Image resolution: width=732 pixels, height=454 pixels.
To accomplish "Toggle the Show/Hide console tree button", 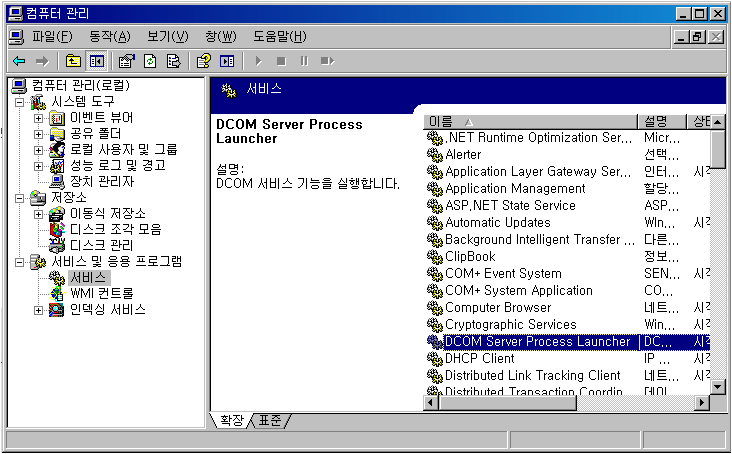I will (x=97, y=61).
